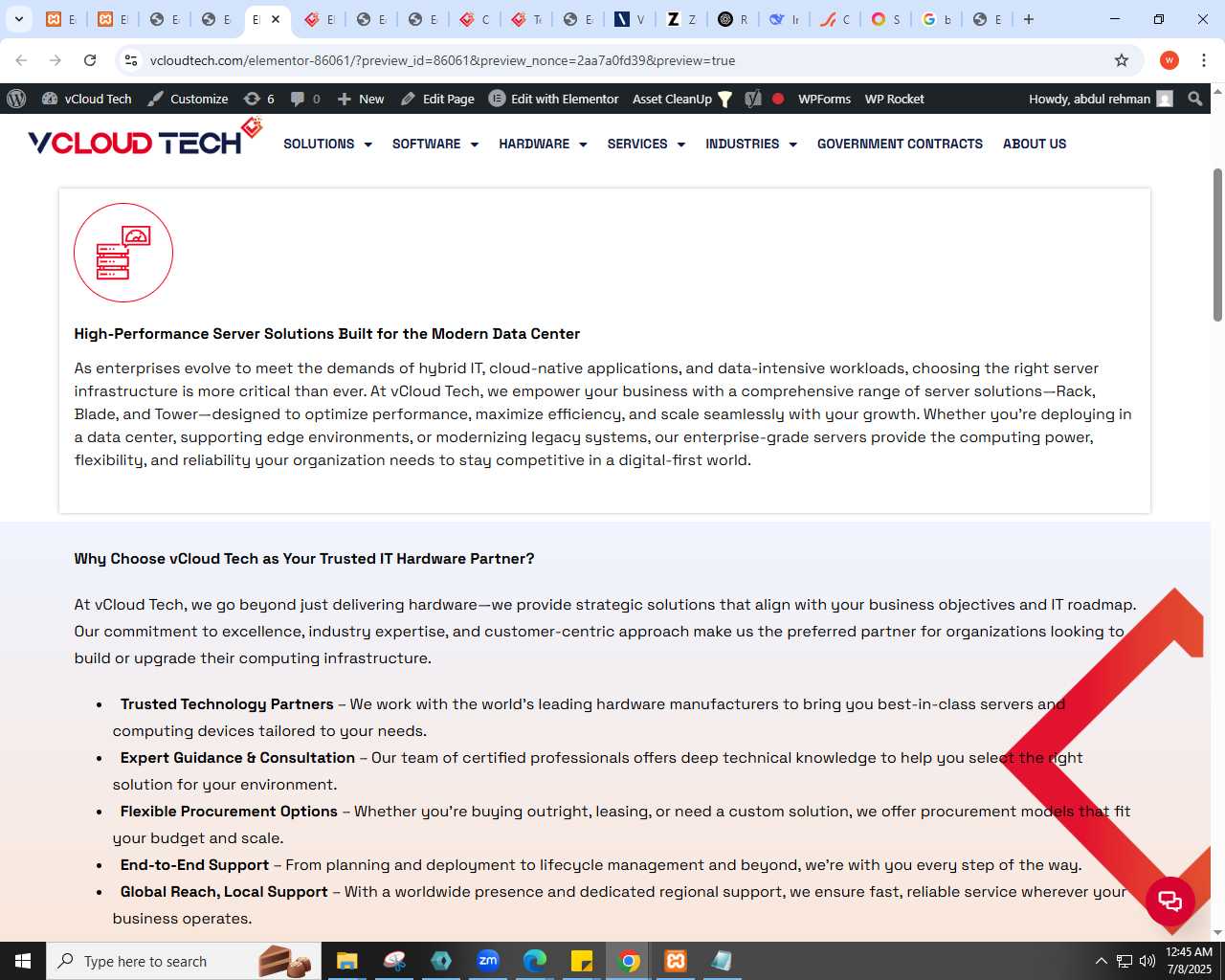Click the vCloud Tech site logo
Viewport: 1225px width, 980px height.
pos(145,138)
